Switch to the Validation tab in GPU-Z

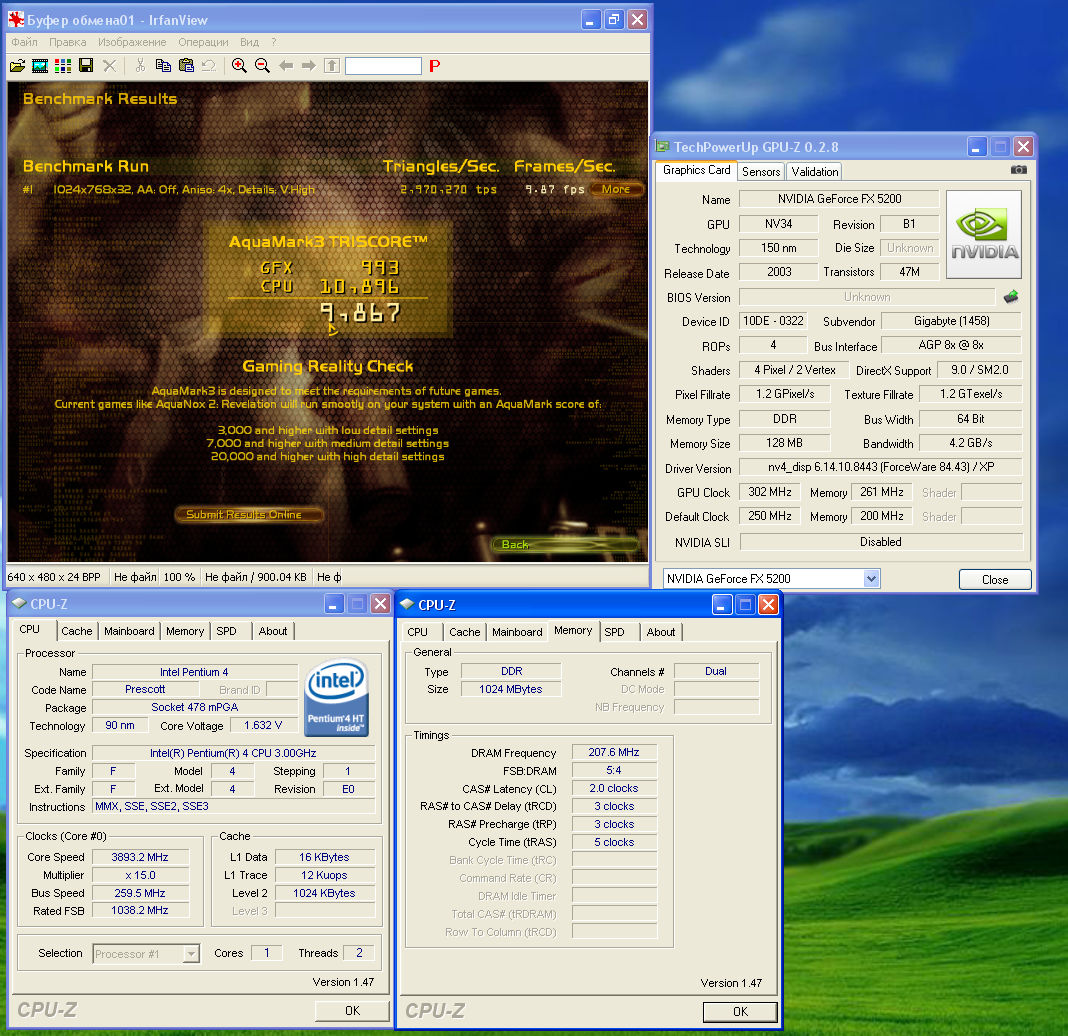(x=815, y=172)
